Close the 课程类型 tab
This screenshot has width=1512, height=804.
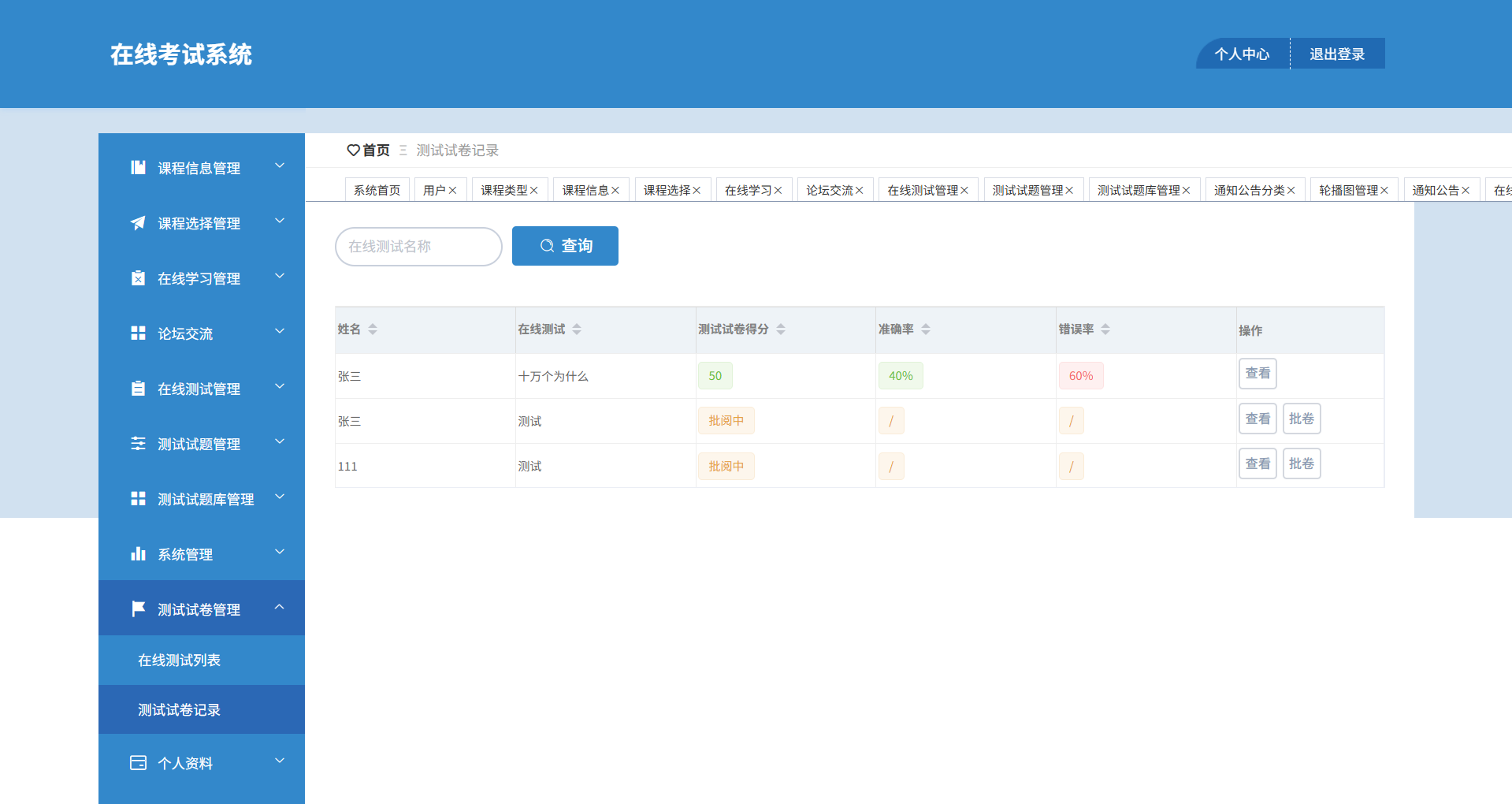coord(533,191)
